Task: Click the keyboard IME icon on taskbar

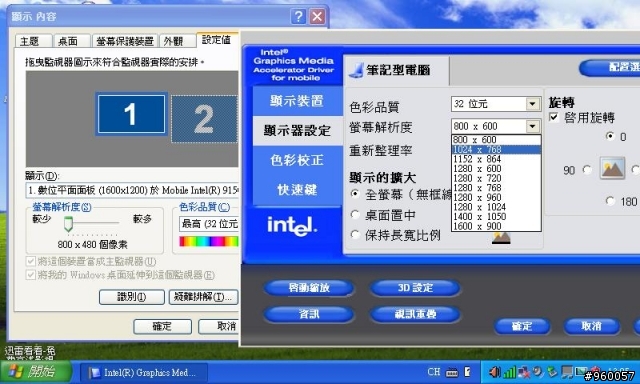Action: point(451,372)
